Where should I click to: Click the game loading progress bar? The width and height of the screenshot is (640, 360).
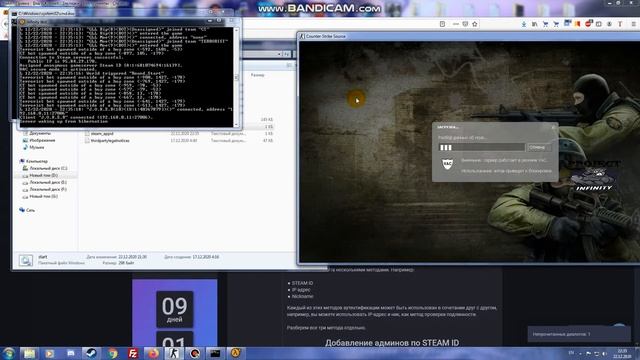482,147
